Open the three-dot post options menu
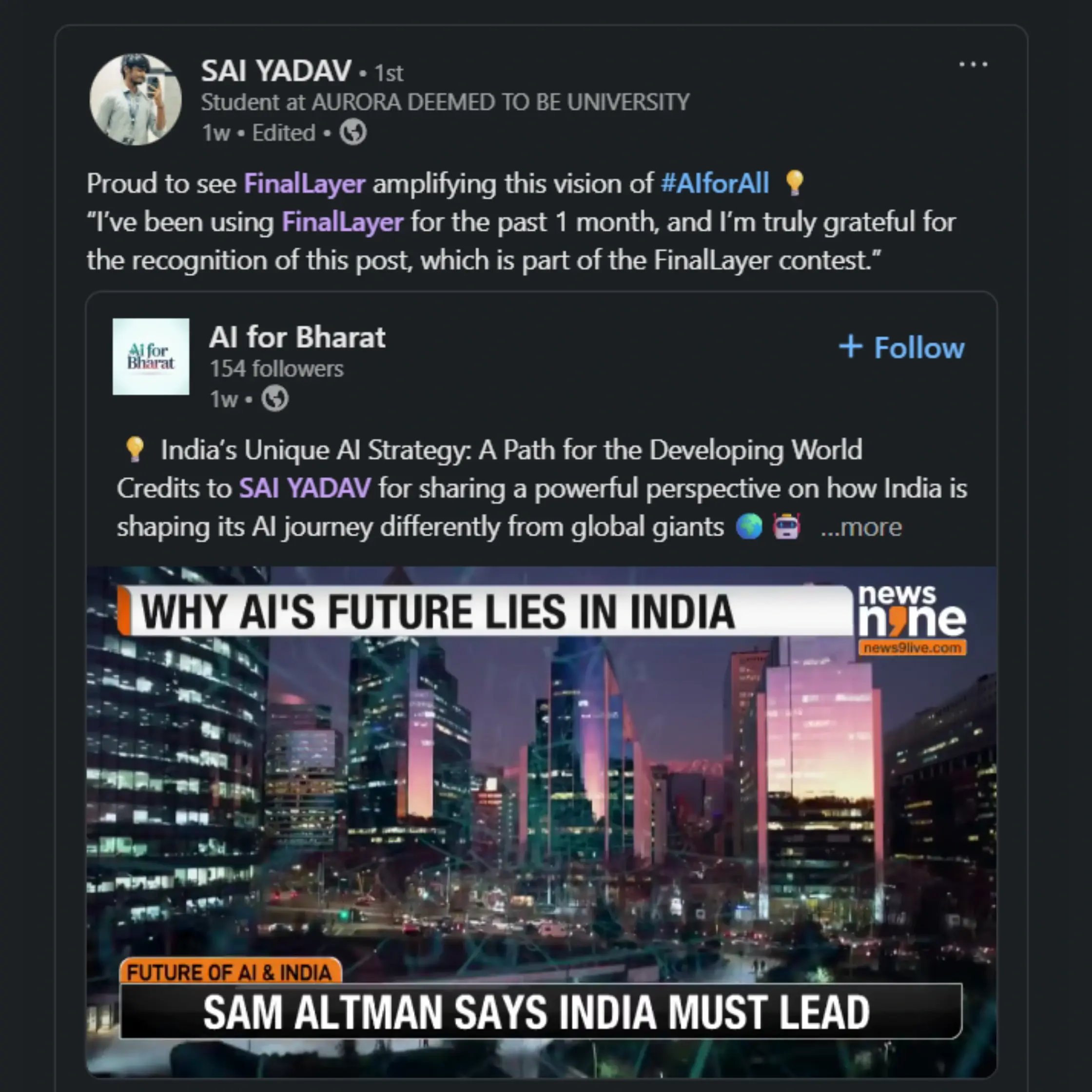1092x1092 pixels. pos(973,64)
